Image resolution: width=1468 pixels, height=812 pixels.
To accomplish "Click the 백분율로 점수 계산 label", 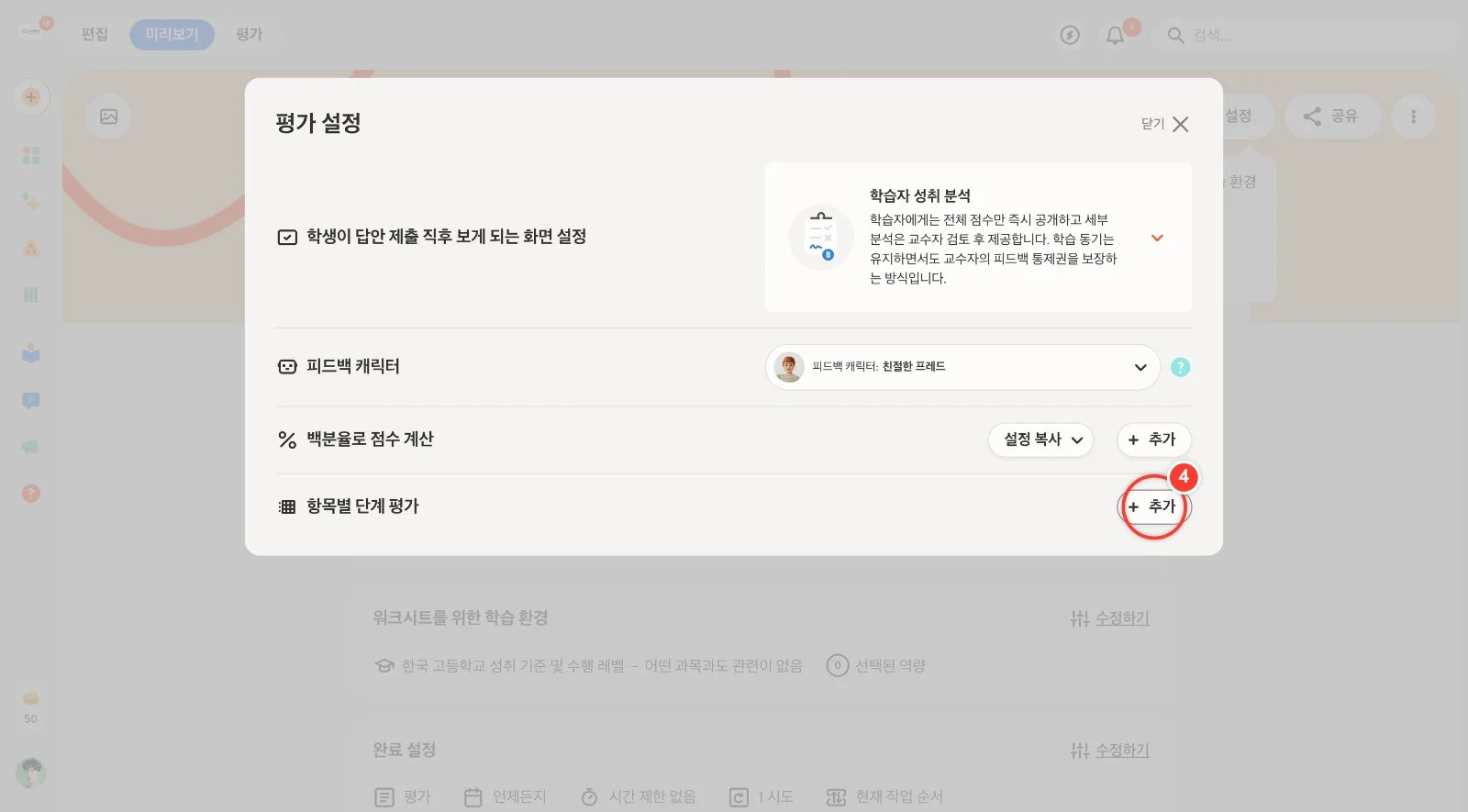I will coord(370,439).
